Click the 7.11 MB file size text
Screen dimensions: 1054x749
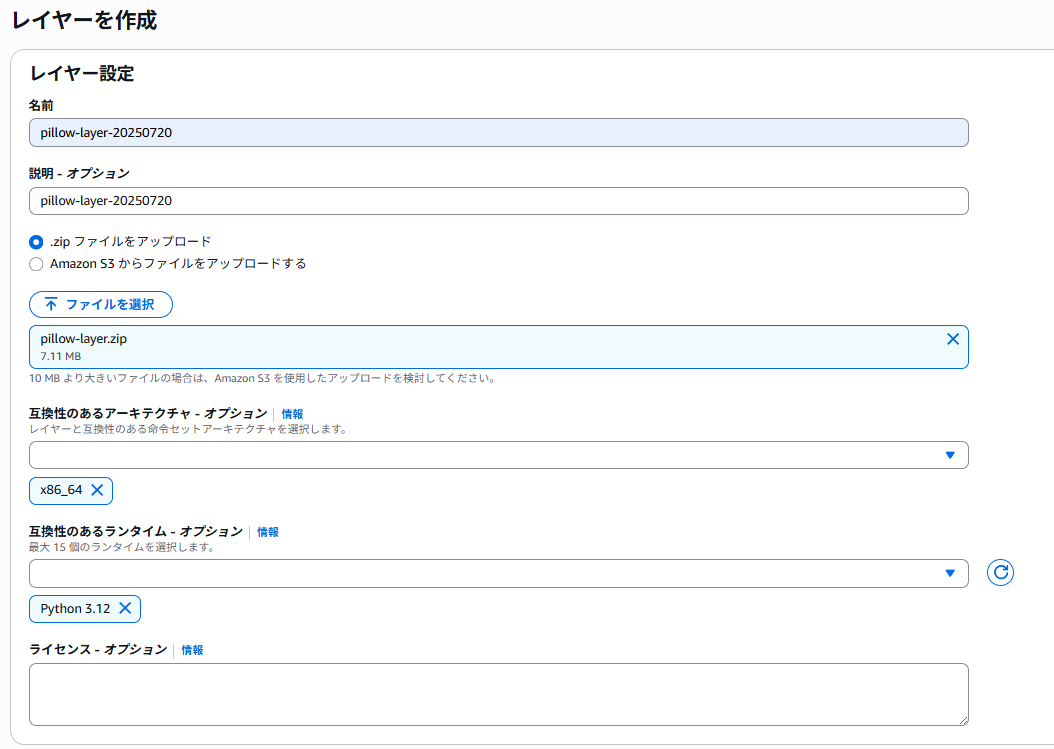pyautogui.click(x=60, y=356)
